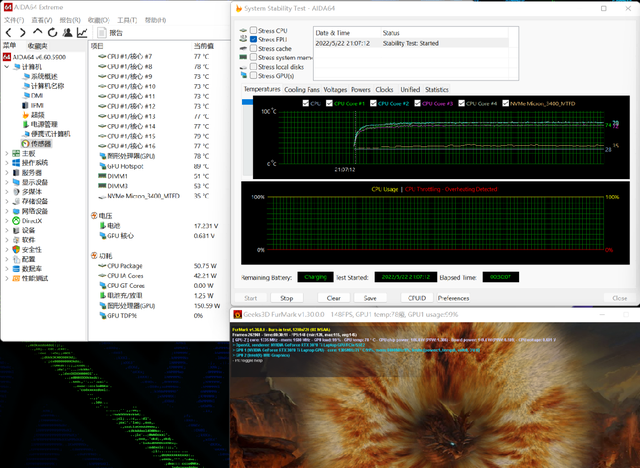This screenshot has width=640, height=468.
Task: Enable the Stress GPU(s) checkbox
Action: (x=252, y=75)
